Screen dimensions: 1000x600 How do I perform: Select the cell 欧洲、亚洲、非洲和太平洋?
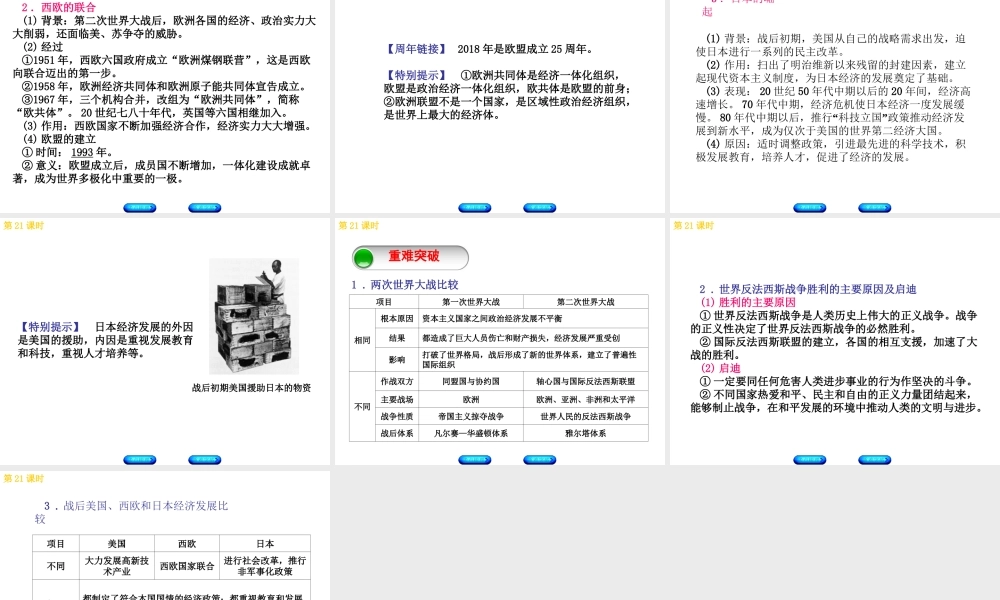(x=585, y=399)
